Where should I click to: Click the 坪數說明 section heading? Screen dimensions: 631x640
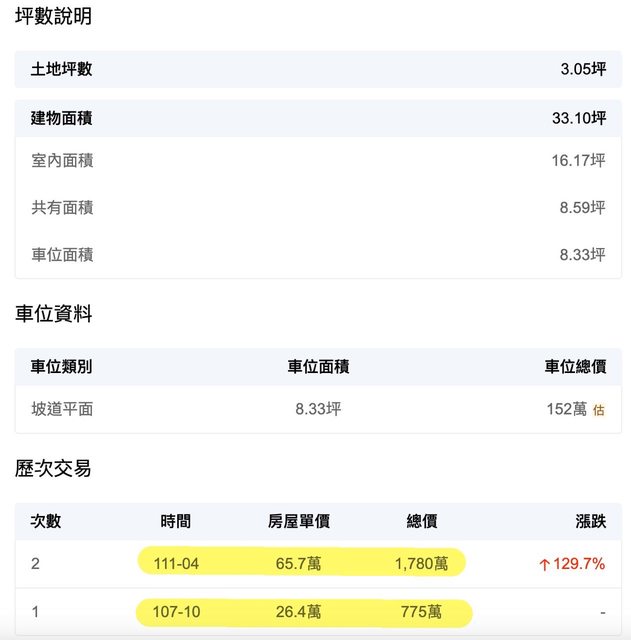(54, 16)
